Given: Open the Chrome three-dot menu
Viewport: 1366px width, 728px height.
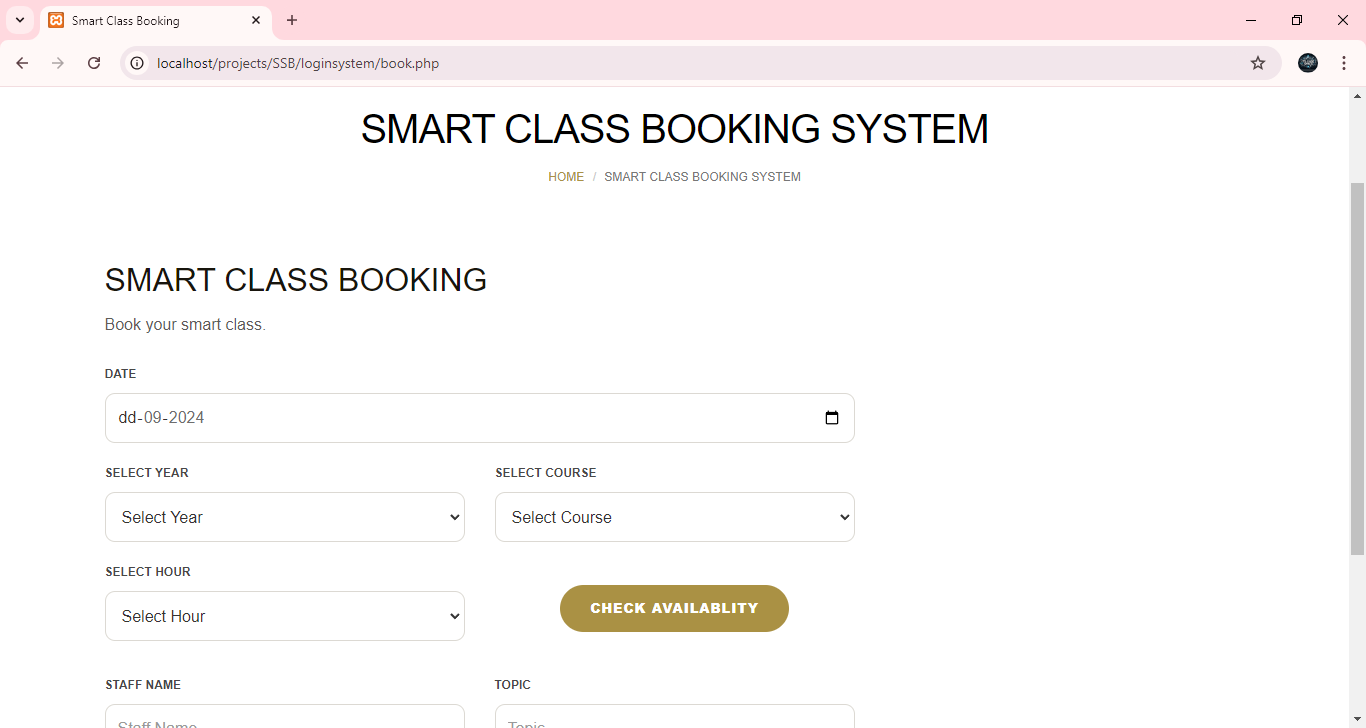Looking at the screenshot, I should 1344,62.
